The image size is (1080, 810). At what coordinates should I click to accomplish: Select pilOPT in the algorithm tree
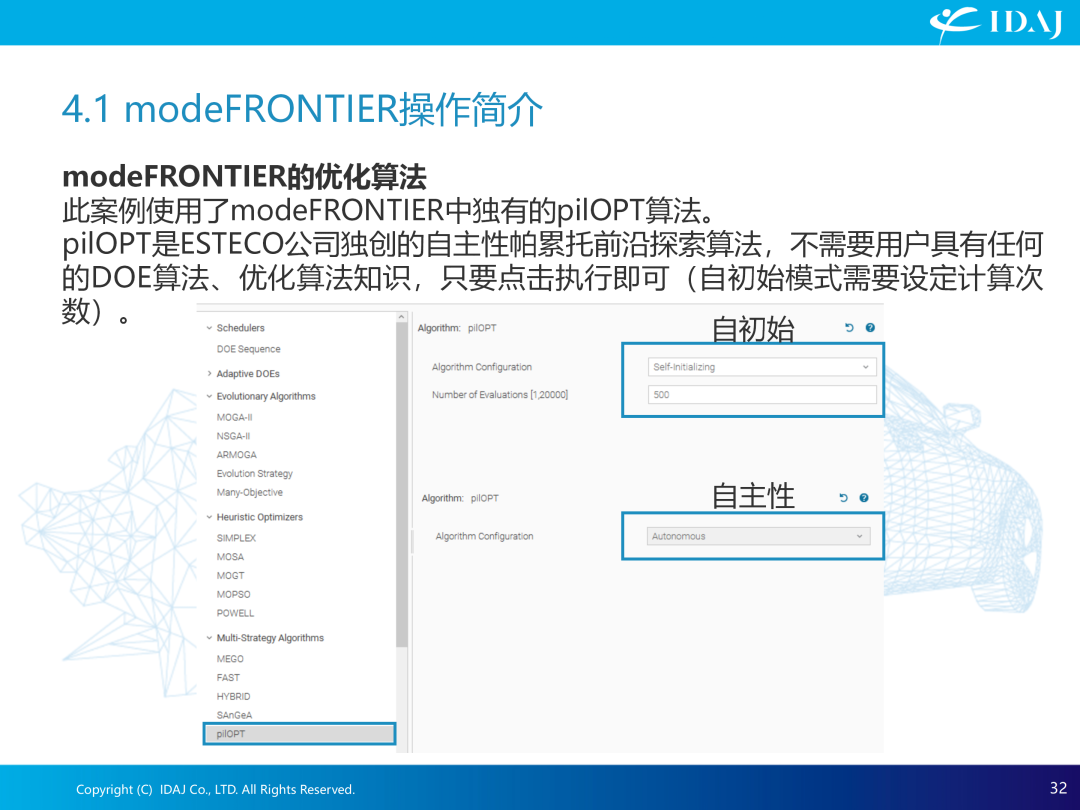point(300,734)
